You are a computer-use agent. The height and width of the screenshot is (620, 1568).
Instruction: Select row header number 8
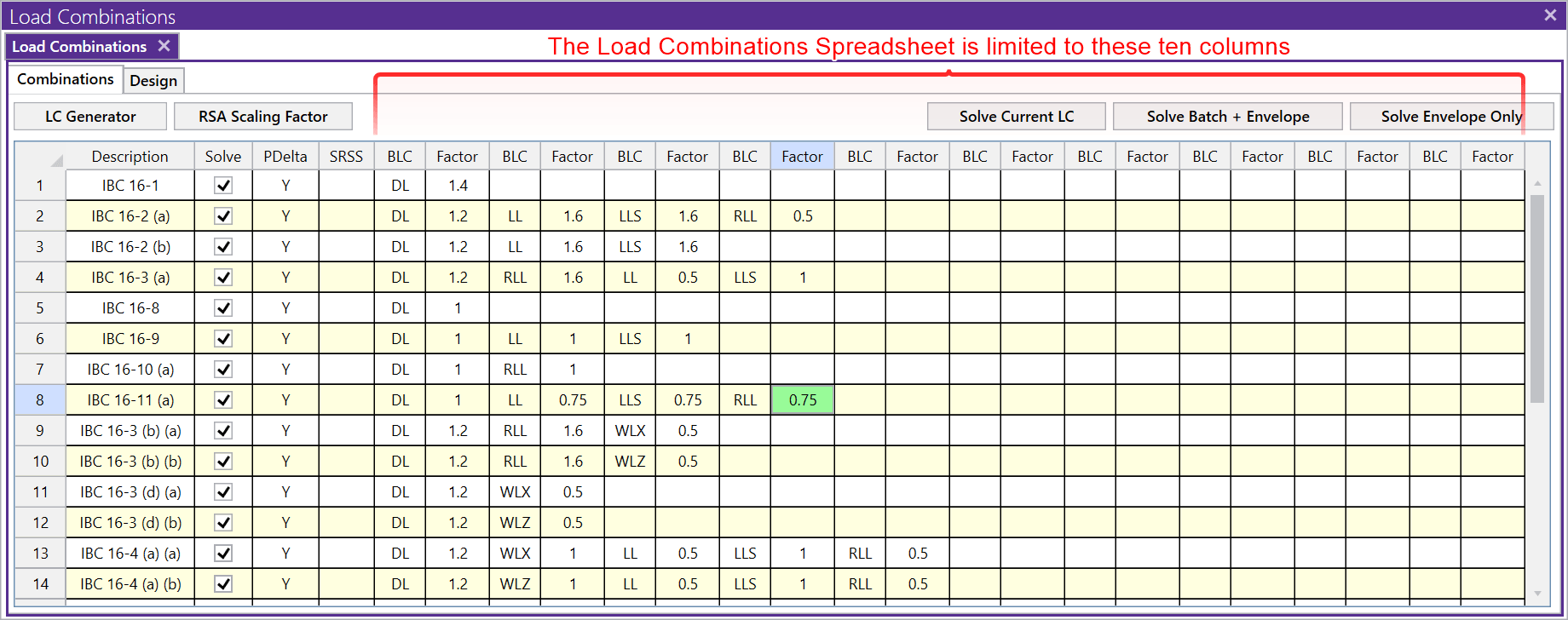click(x=40, y=400)
